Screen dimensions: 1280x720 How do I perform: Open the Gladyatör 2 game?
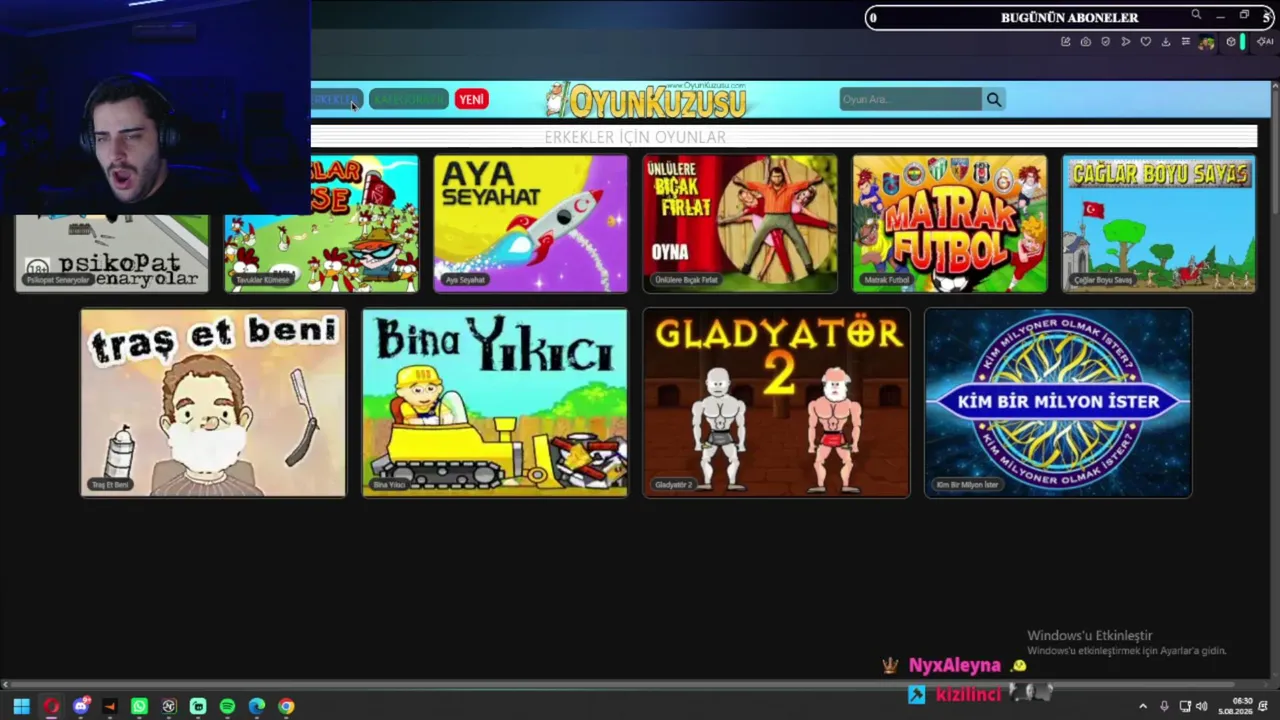coord(776,402)
